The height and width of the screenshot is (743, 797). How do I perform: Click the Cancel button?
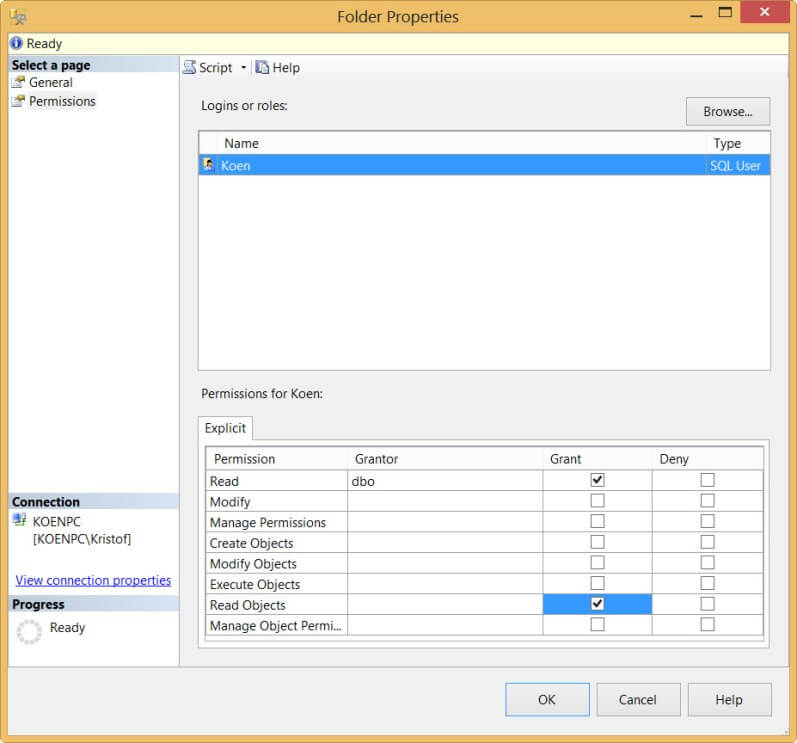point(637,699)
